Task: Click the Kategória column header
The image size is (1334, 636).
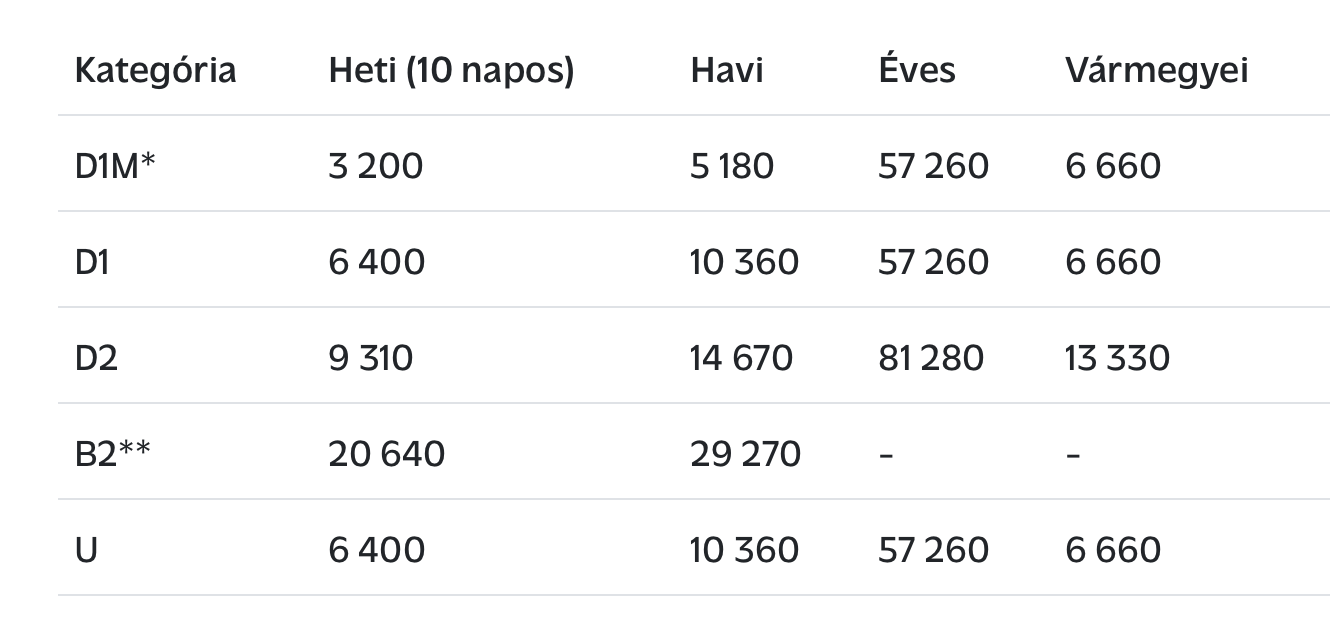Action: [155, 71]
